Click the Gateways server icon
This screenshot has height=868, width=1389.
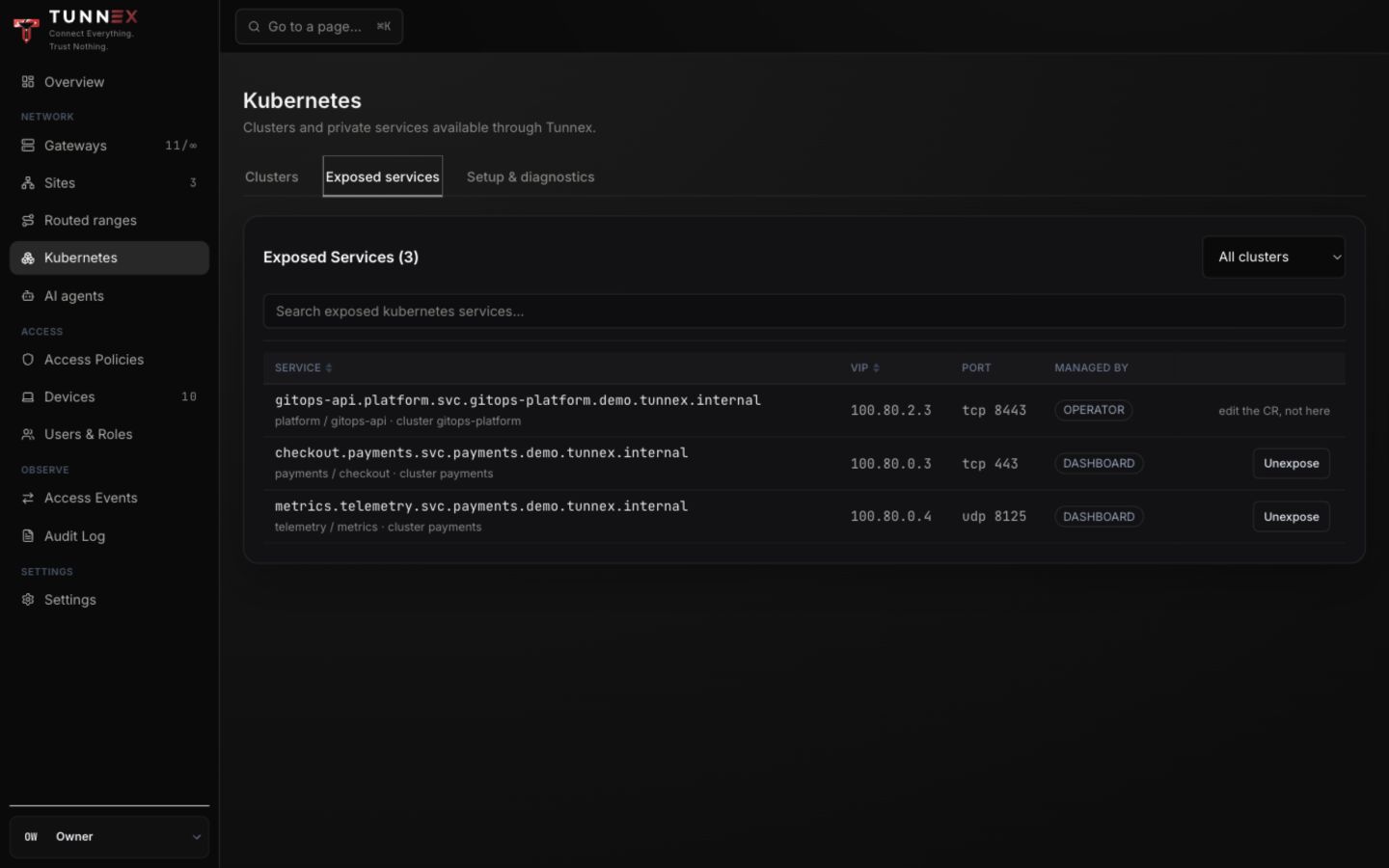pos(28,146)
